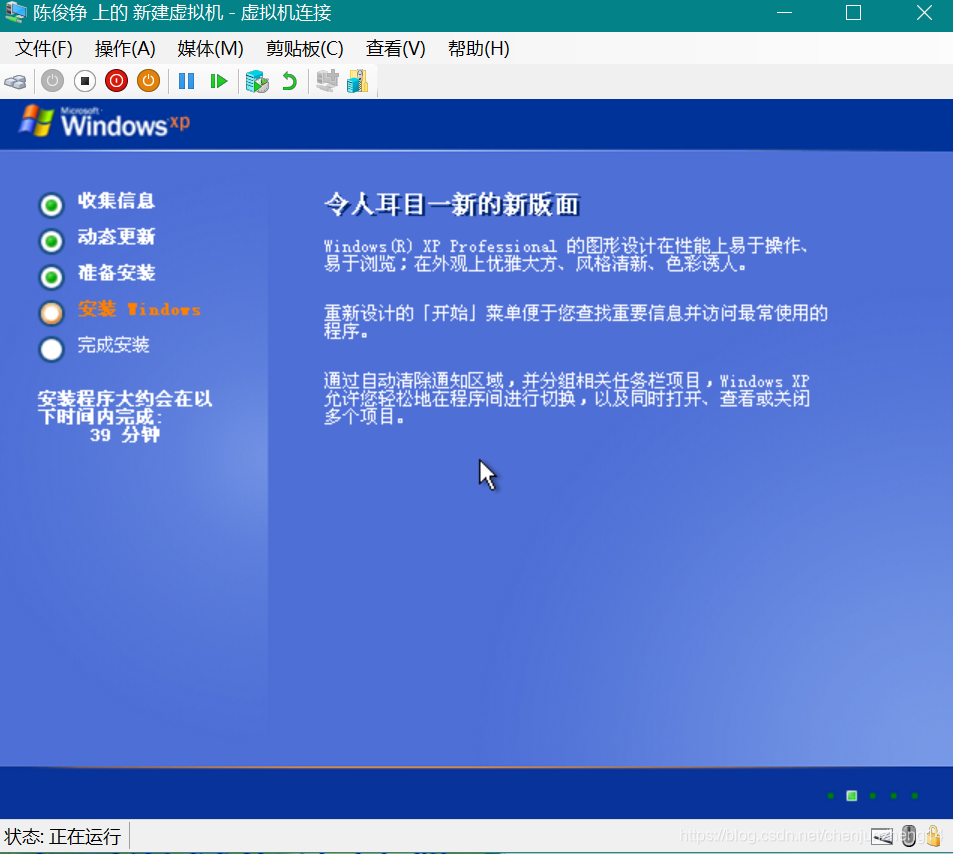
Task: Select the 完成安装 step circle
Action: coord(51,348)
